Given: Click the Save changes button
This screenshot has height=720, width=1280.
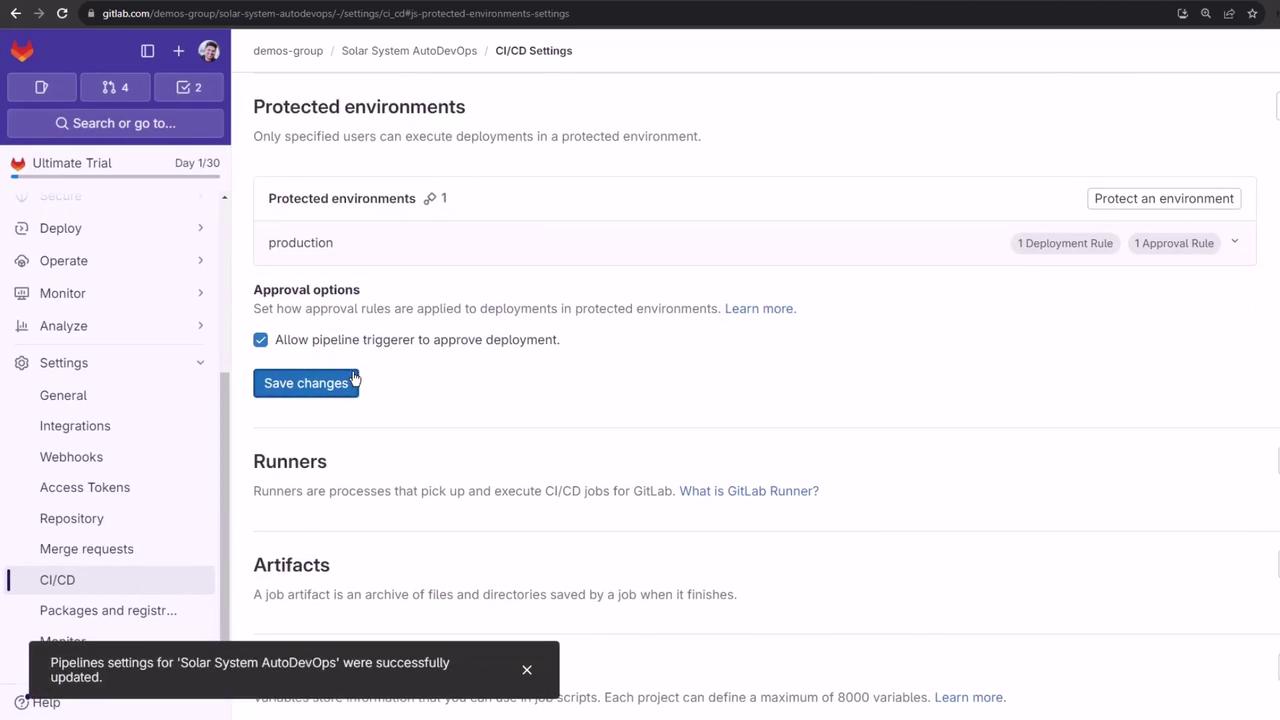Looking at the screenshot, I should [x=306, y=383].
